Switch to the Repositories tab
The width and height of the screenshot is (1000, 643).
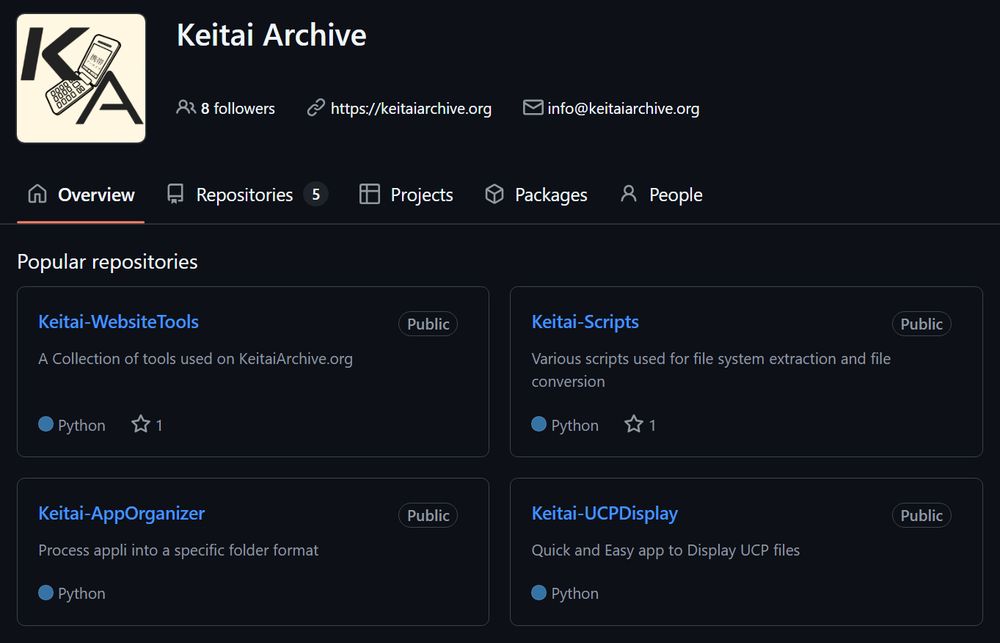(247, 195)
